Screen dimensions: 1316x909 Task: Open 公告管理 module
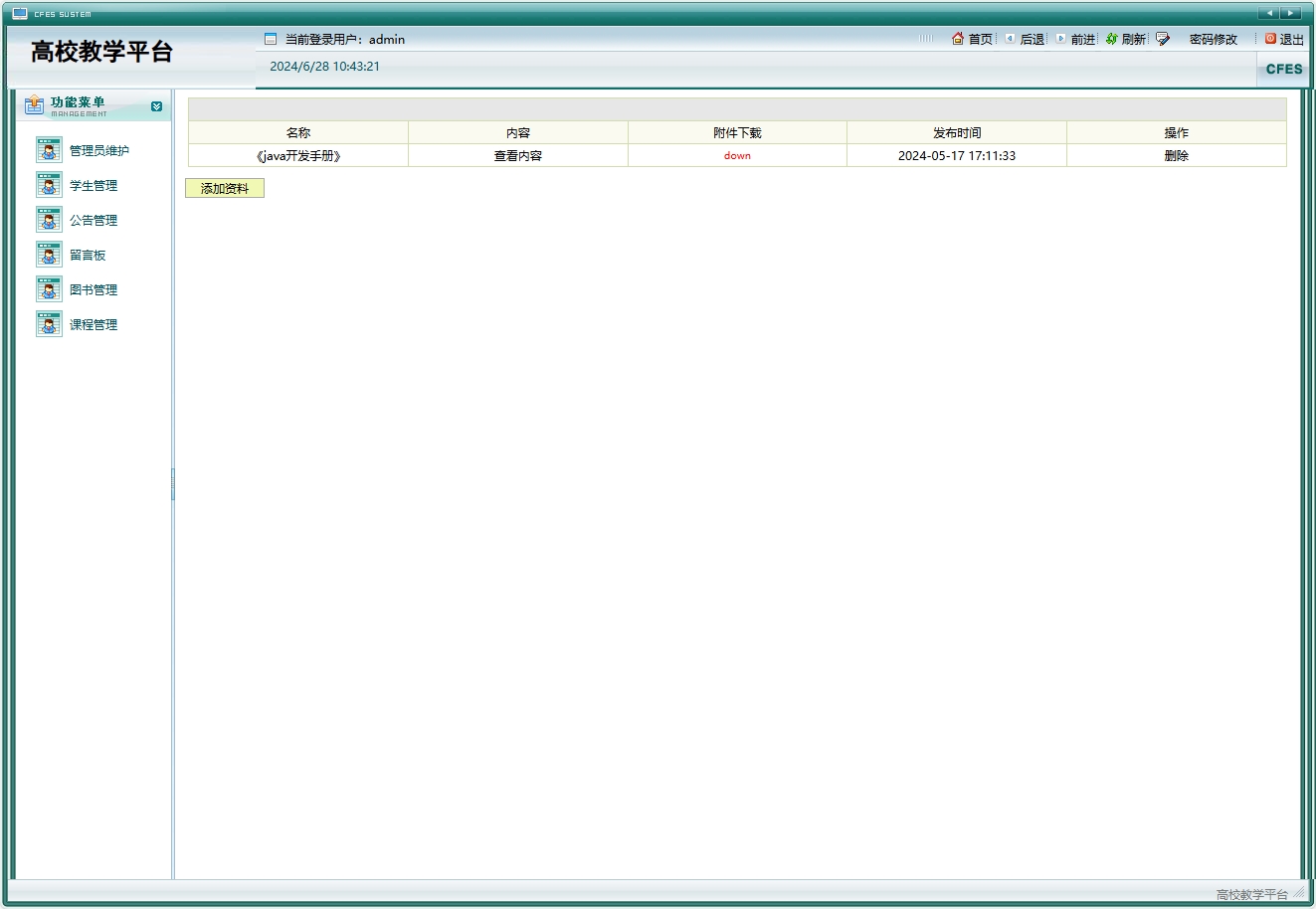point(93,220)
